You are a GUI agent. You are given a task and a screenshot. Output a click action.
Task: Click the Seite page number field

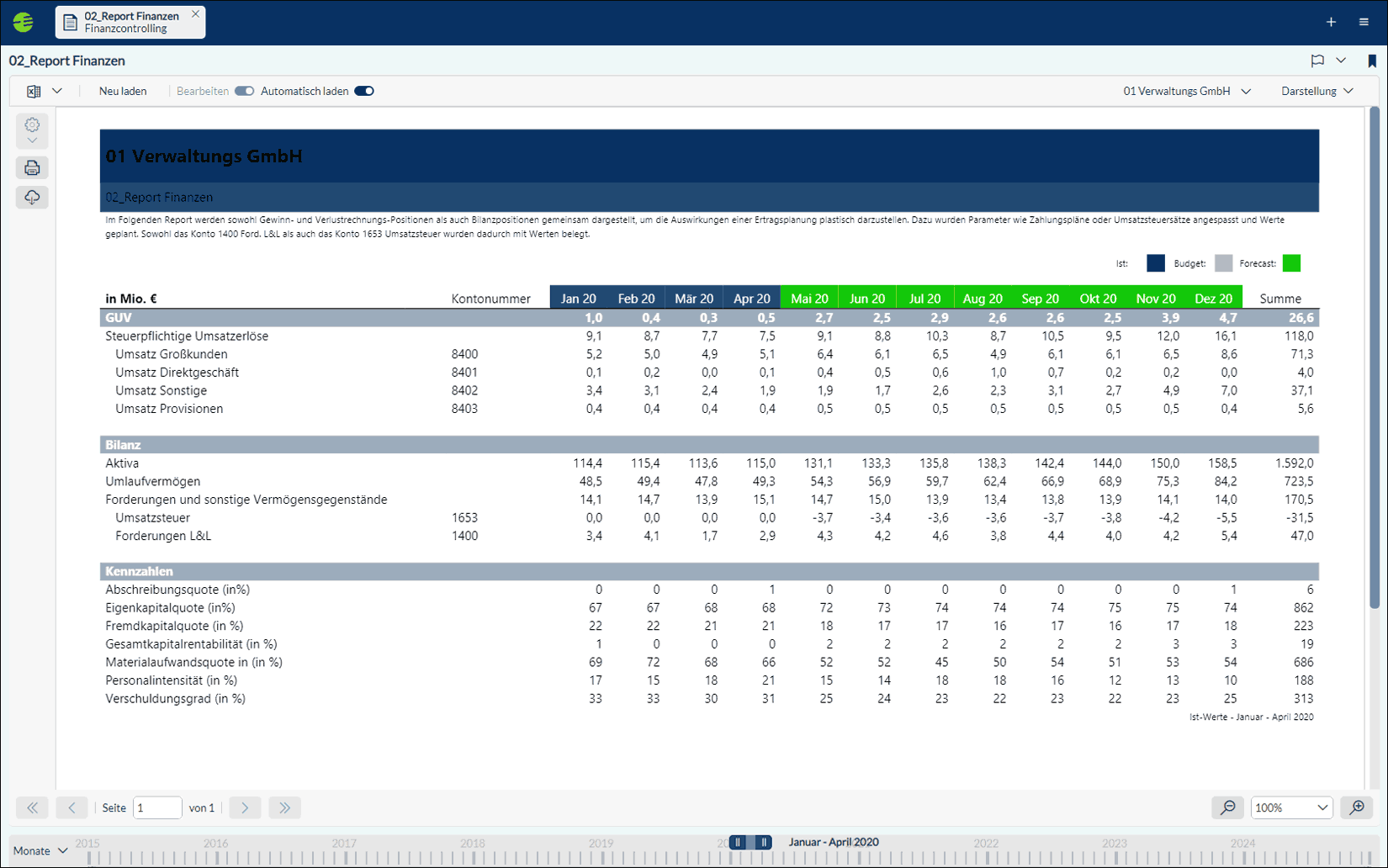(x=157, y=807)
